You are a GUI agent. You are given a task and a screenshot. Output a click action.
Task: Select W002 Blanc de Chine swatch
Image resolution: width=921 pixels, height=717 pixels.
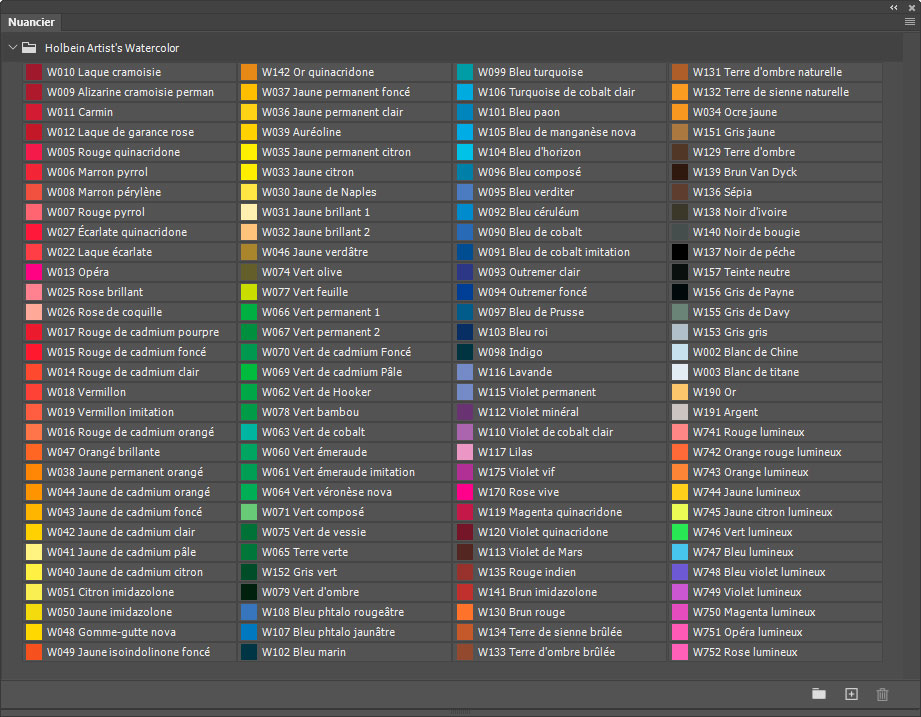tap(680, 352)
